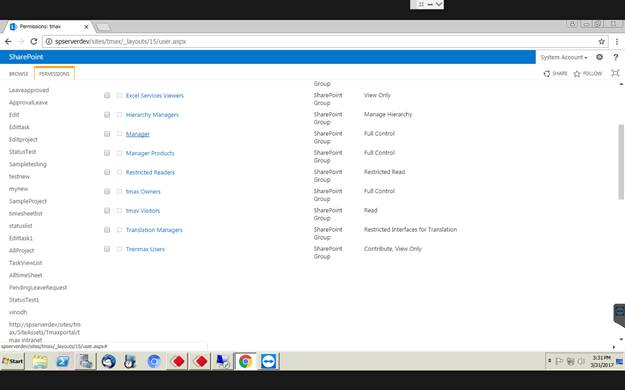
Task: Open the tmax Owners group
Action: [x=143, y=191]
